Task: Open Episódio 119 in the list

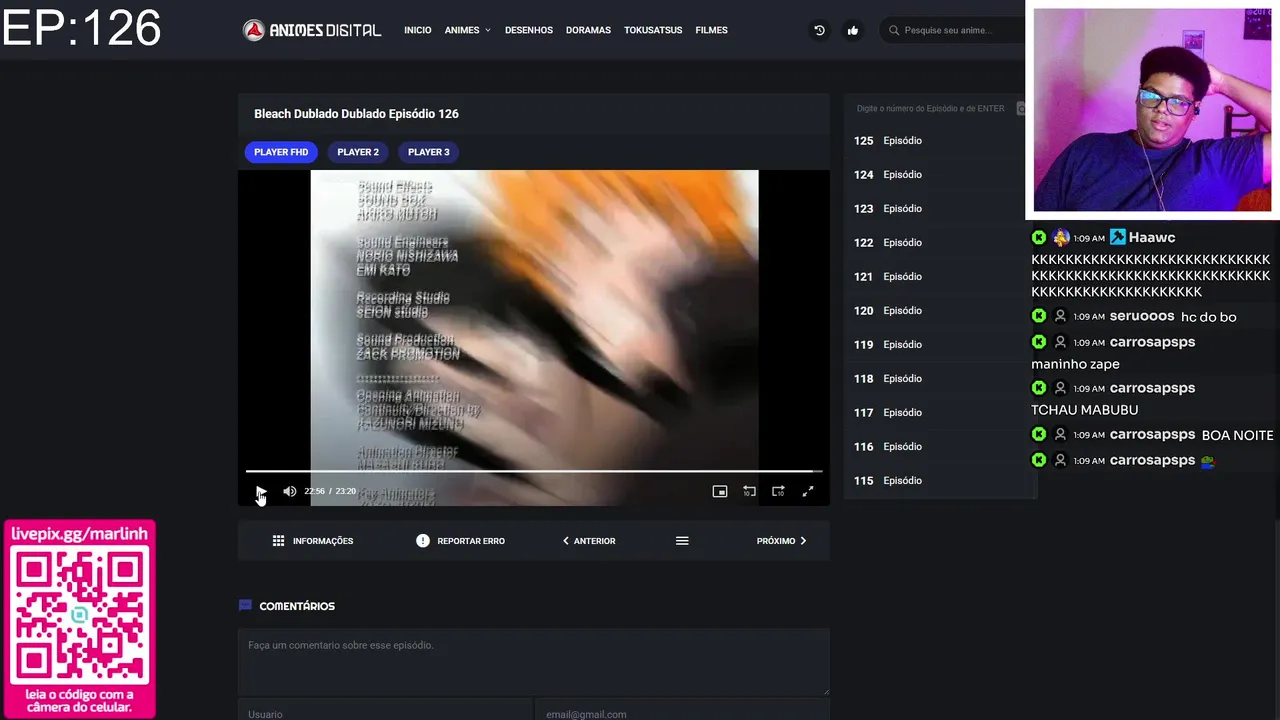Action: coord(938,345)
